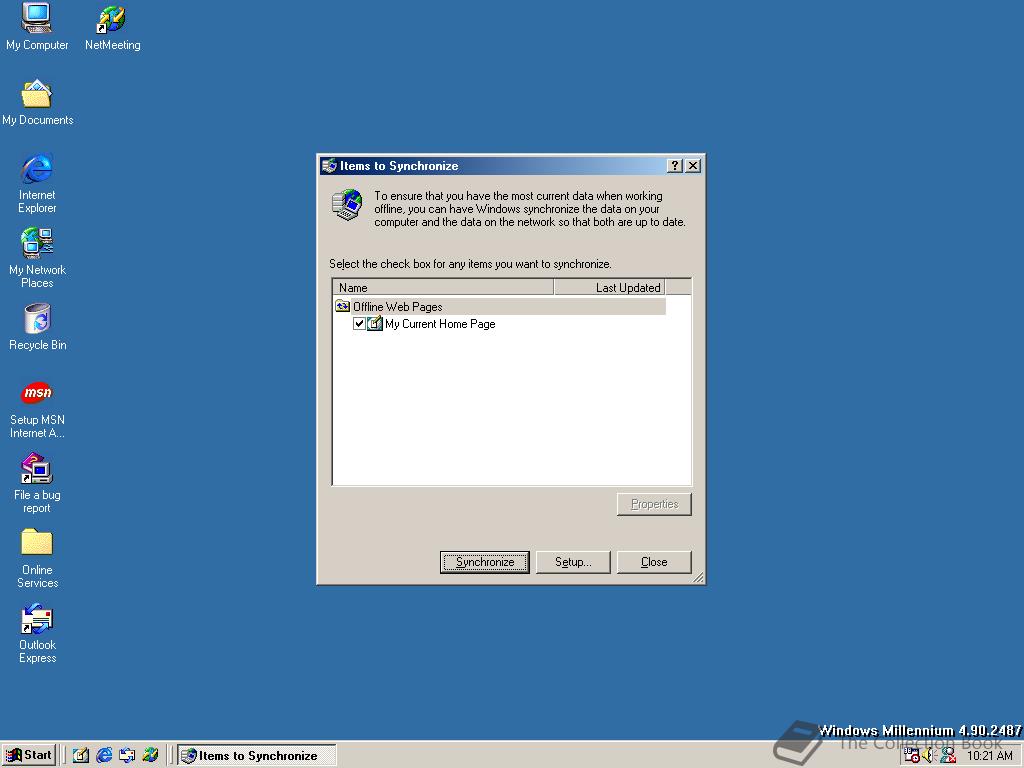Click the fourth quick launch icon beside Outlook Express
The image size is (1024, 768).
pyautogui.click(x=150, y=756)
